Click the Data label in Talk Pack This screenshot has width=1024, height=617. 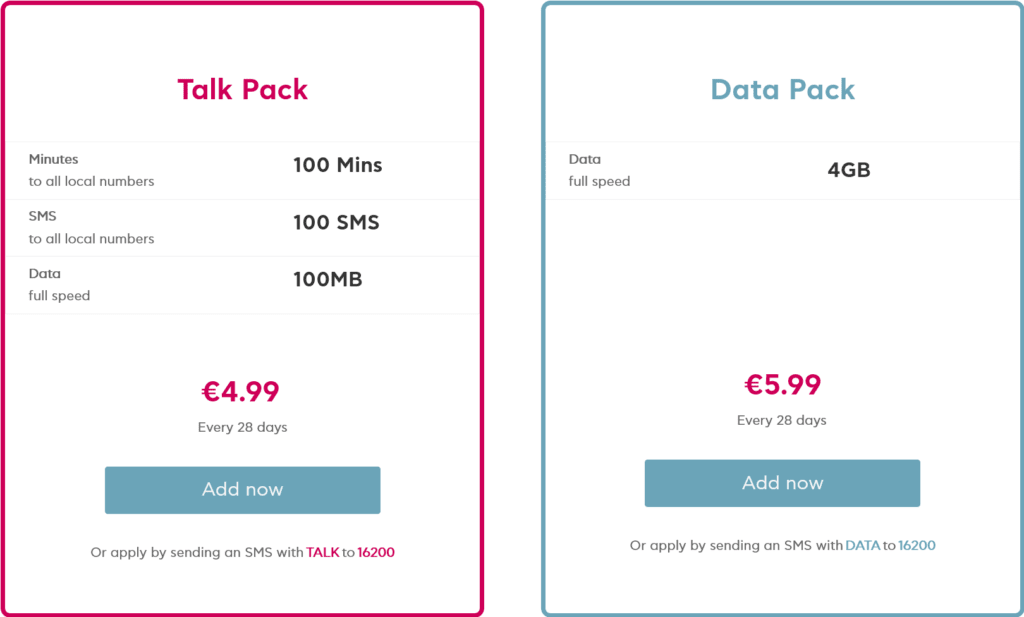[x=45, y=273]
